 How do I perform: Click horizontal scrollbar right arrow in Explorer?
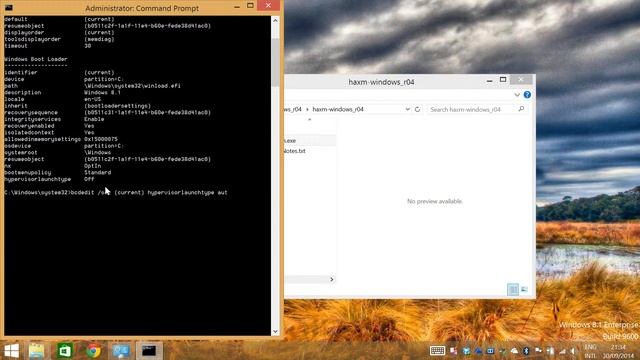coord(332,280)
